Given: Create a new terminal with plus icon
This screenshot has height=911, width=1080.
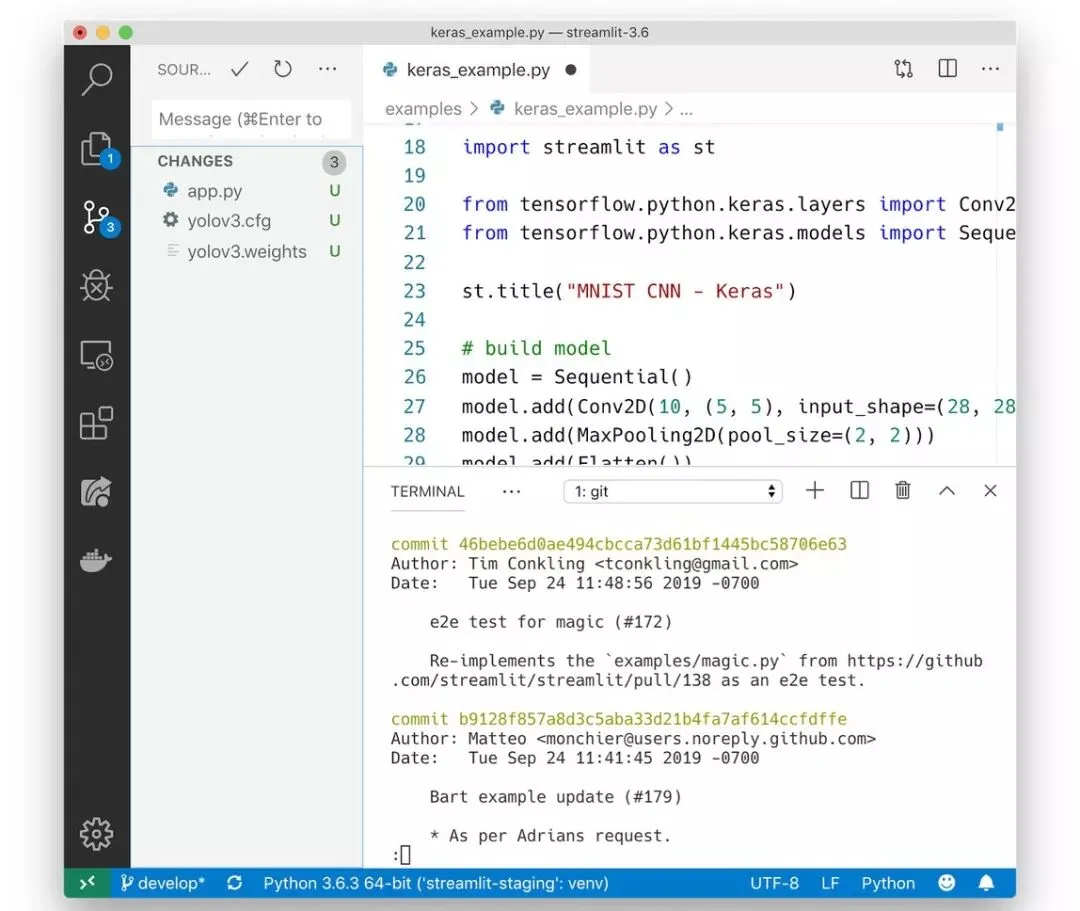Looking at the screenshot, I should pos(815,490).
